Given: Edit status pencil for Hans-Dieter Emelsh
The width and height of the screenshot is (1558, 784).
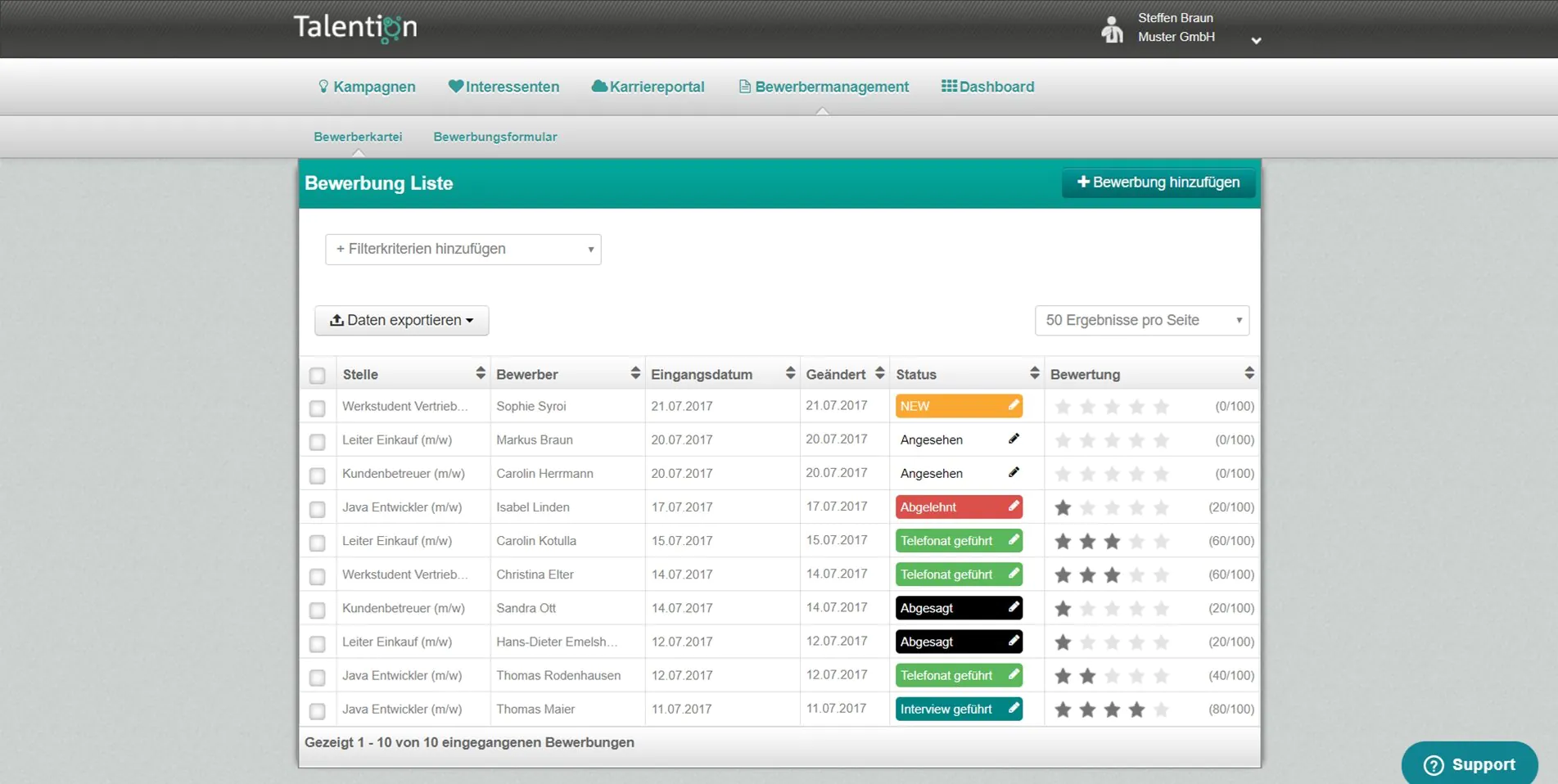Looking at the screenshot, I should (x=1014, y=641).
